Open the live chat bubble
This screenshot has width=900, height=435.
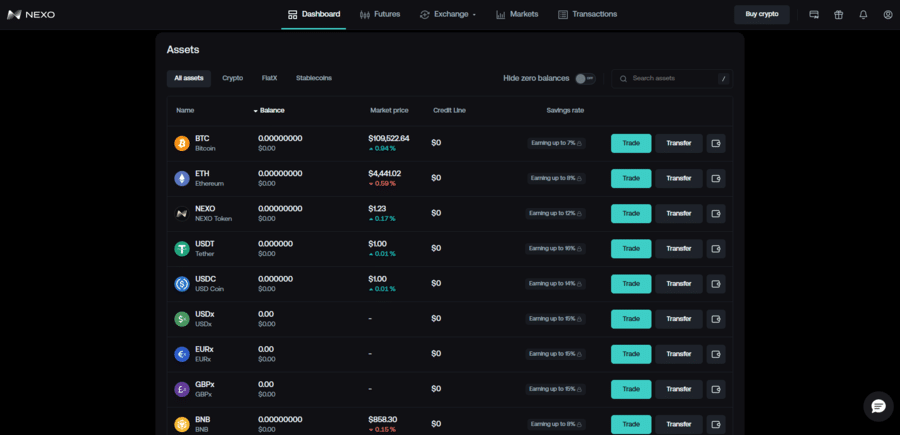[878, 406]
